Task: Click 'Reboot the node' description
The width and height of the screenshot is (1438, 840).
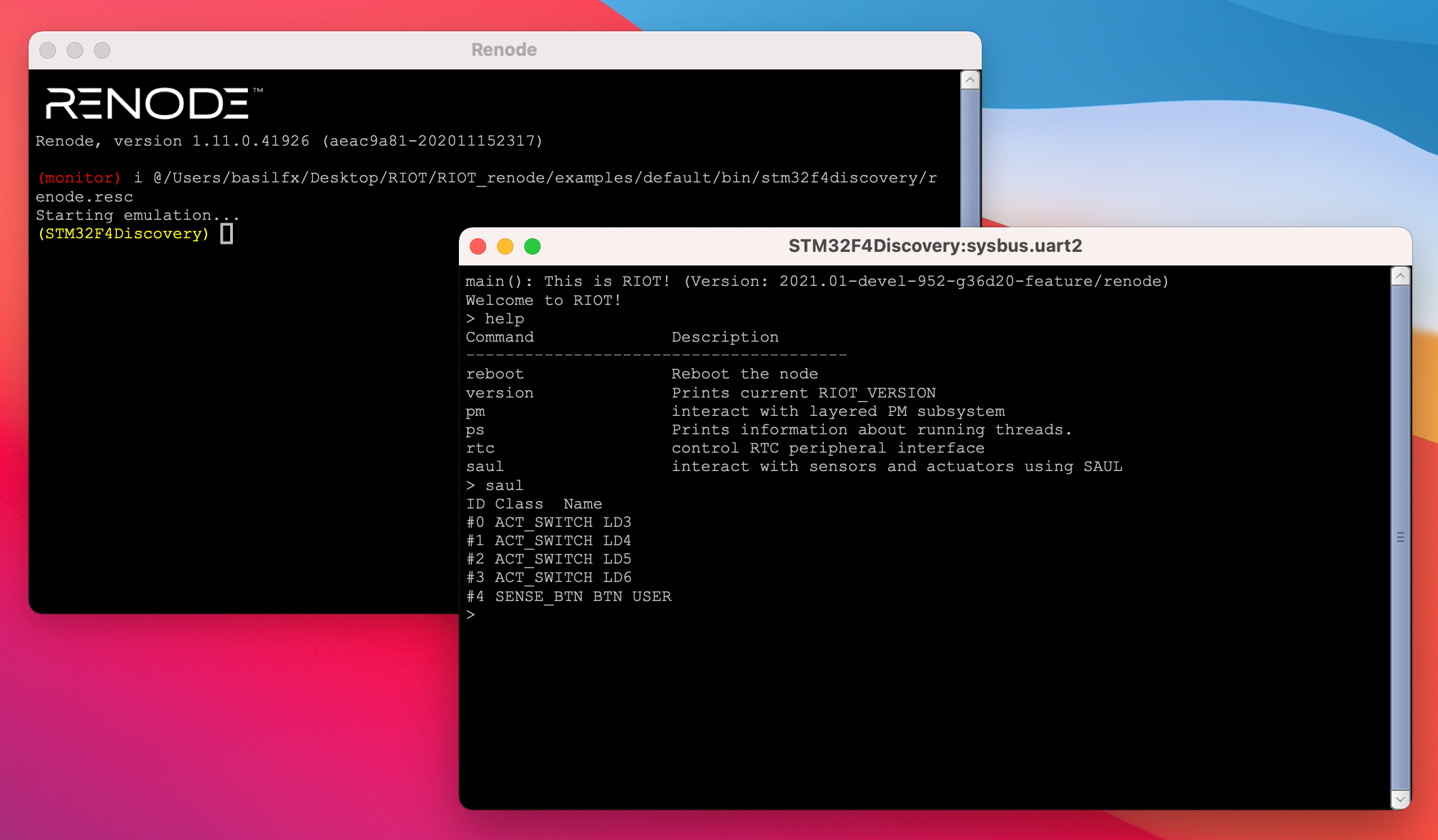Action: pyautogui.click(x=745, y=374)
